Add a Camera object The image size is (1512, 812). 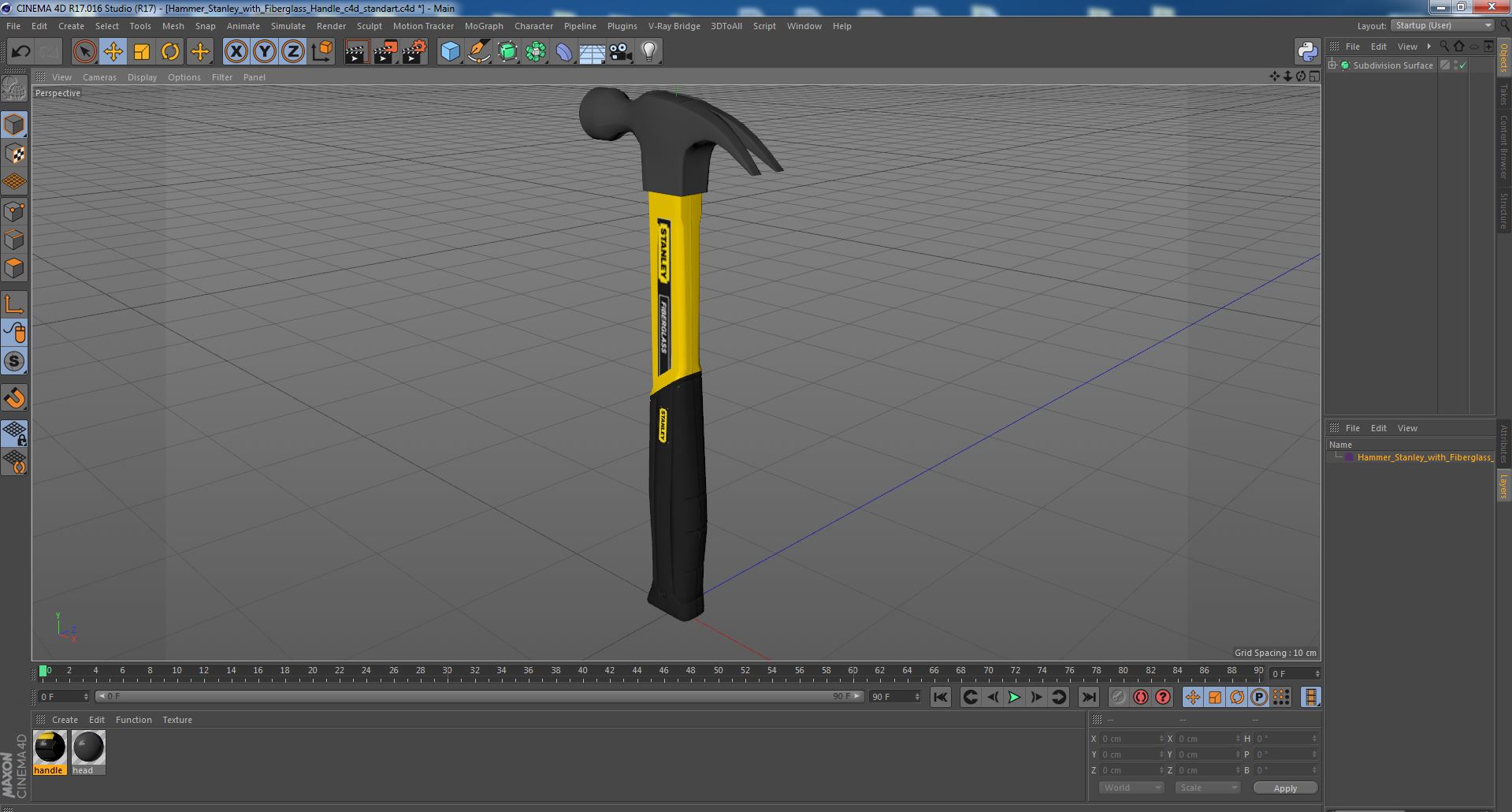(620, 52)
